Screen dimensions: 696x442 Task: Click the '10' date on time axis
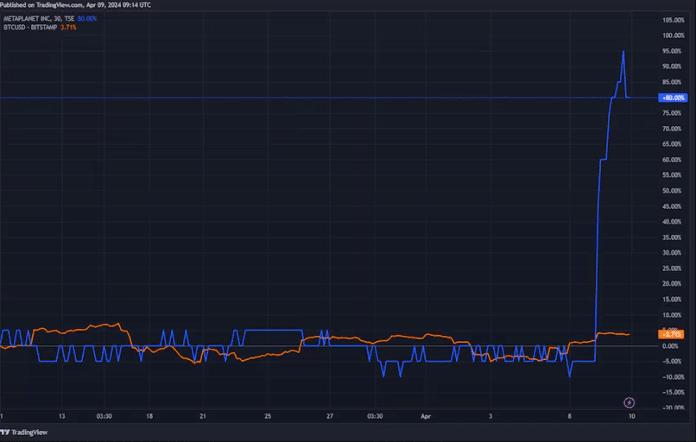click(x=629, y=413)
